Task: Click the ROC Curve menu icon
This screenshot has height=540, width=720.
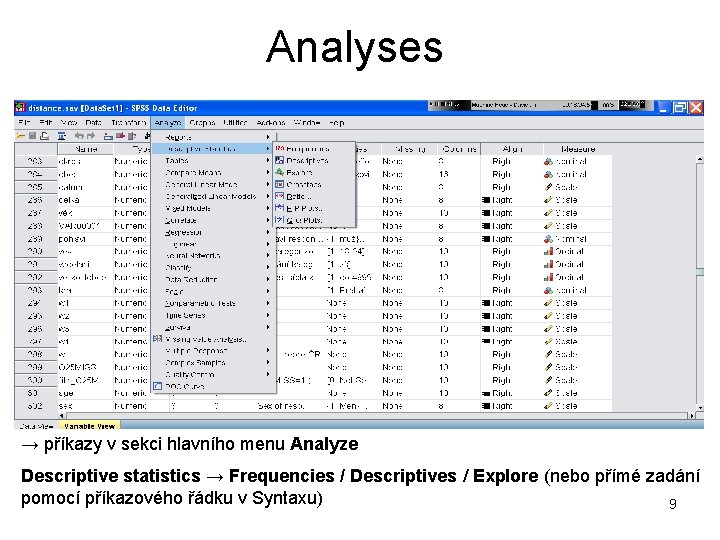Action: [158, 386]
